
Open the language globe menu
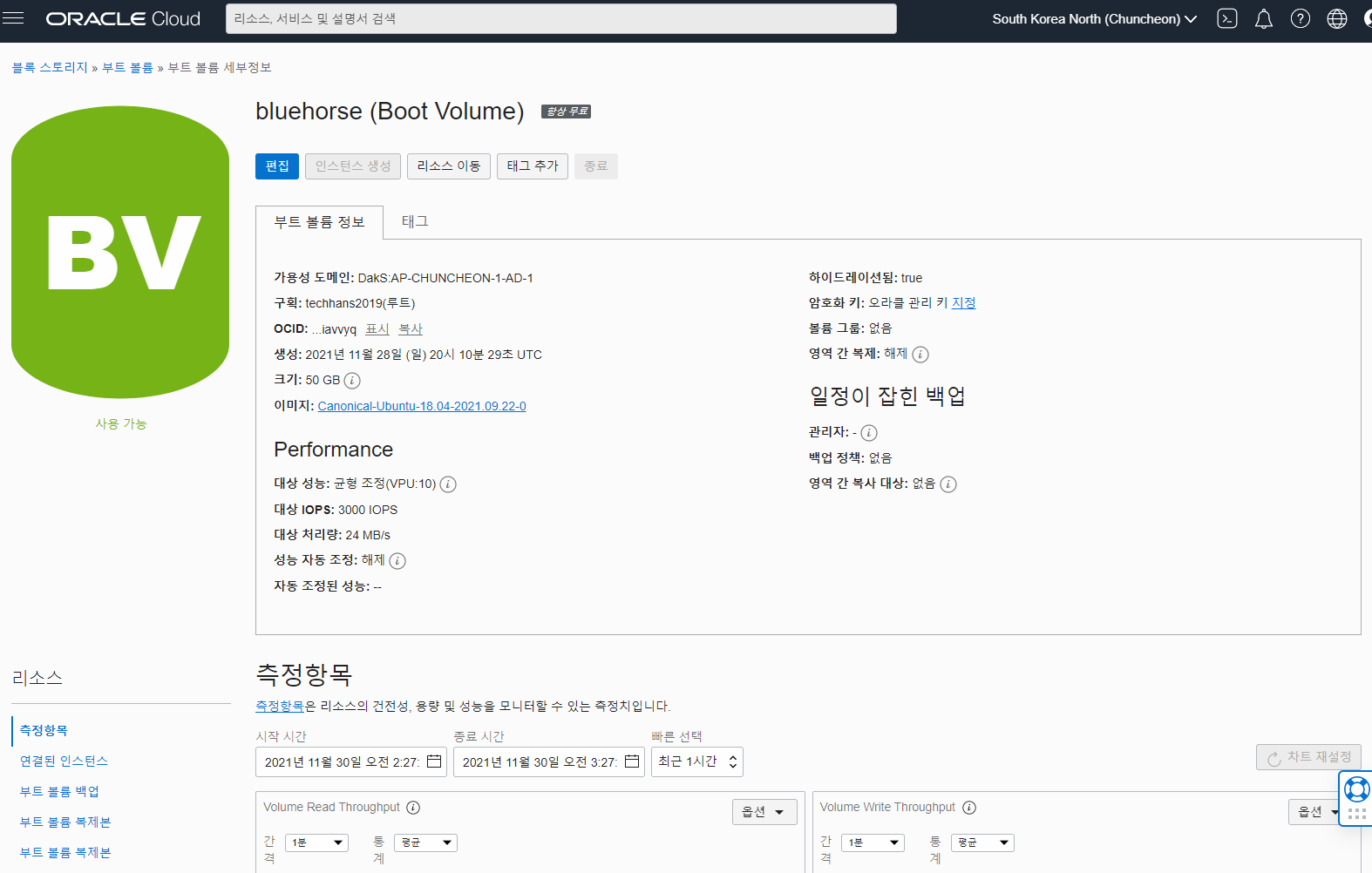(1336, 18)
